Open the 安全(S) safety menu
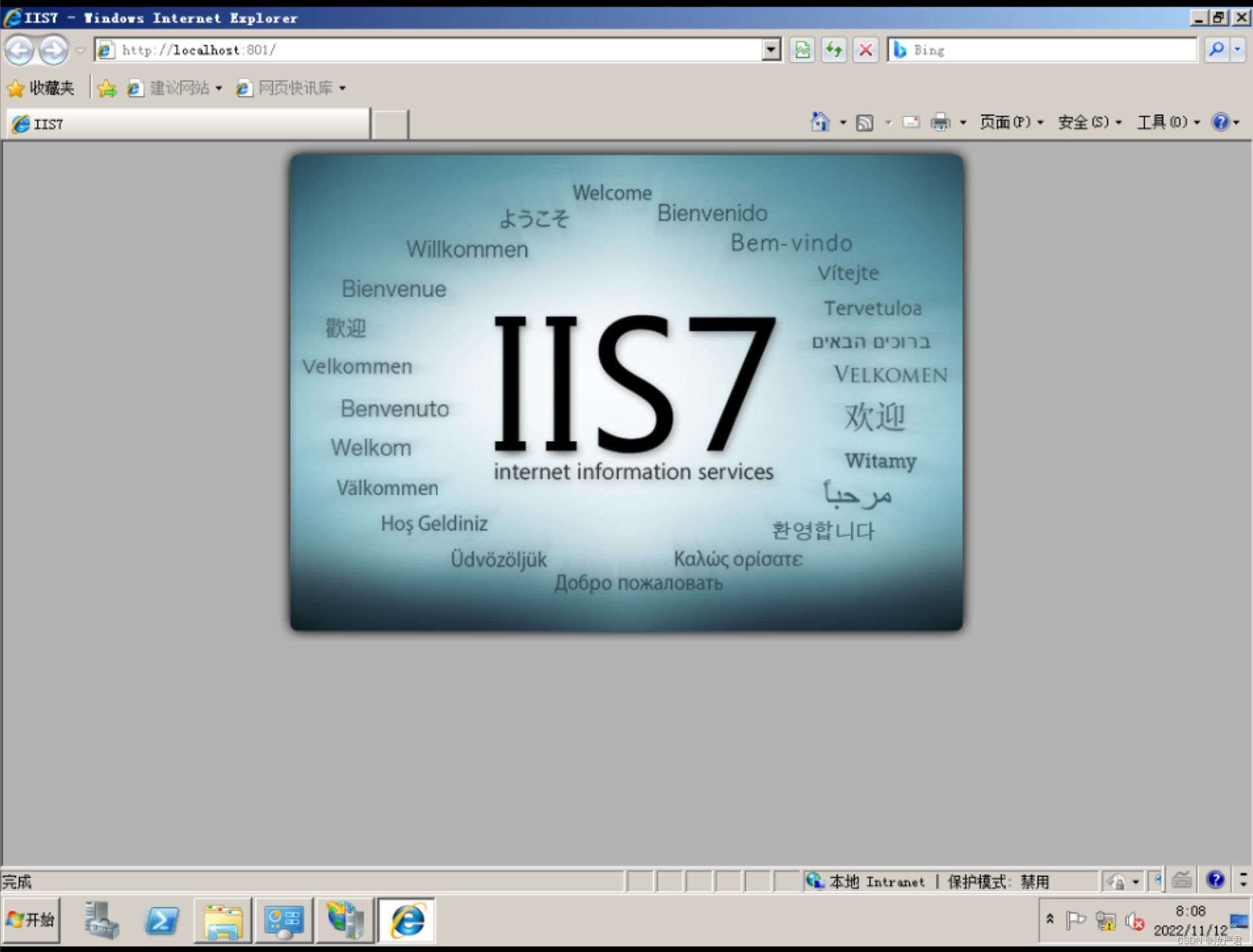 point(1090,122)
